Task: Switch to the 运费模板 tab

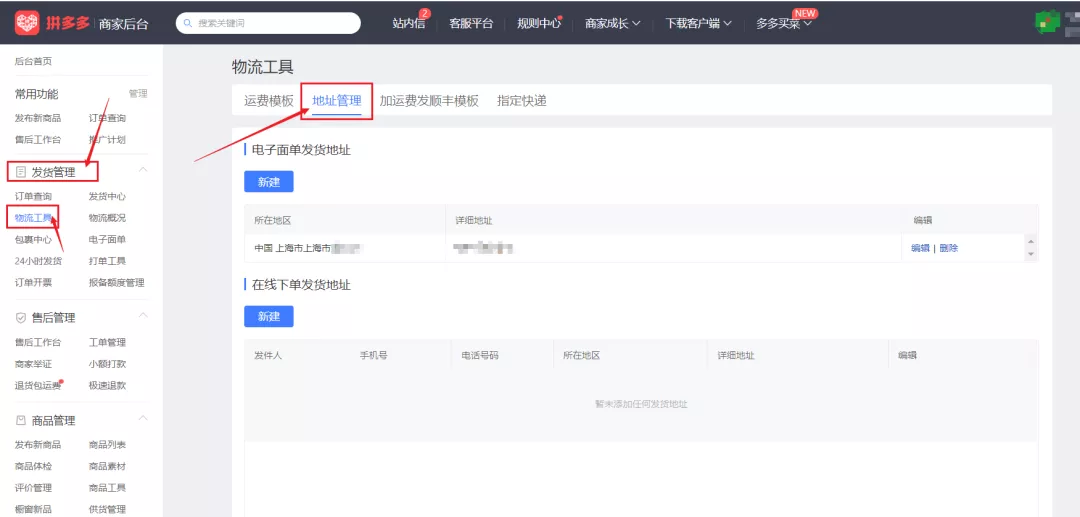Action: [269, 101]
